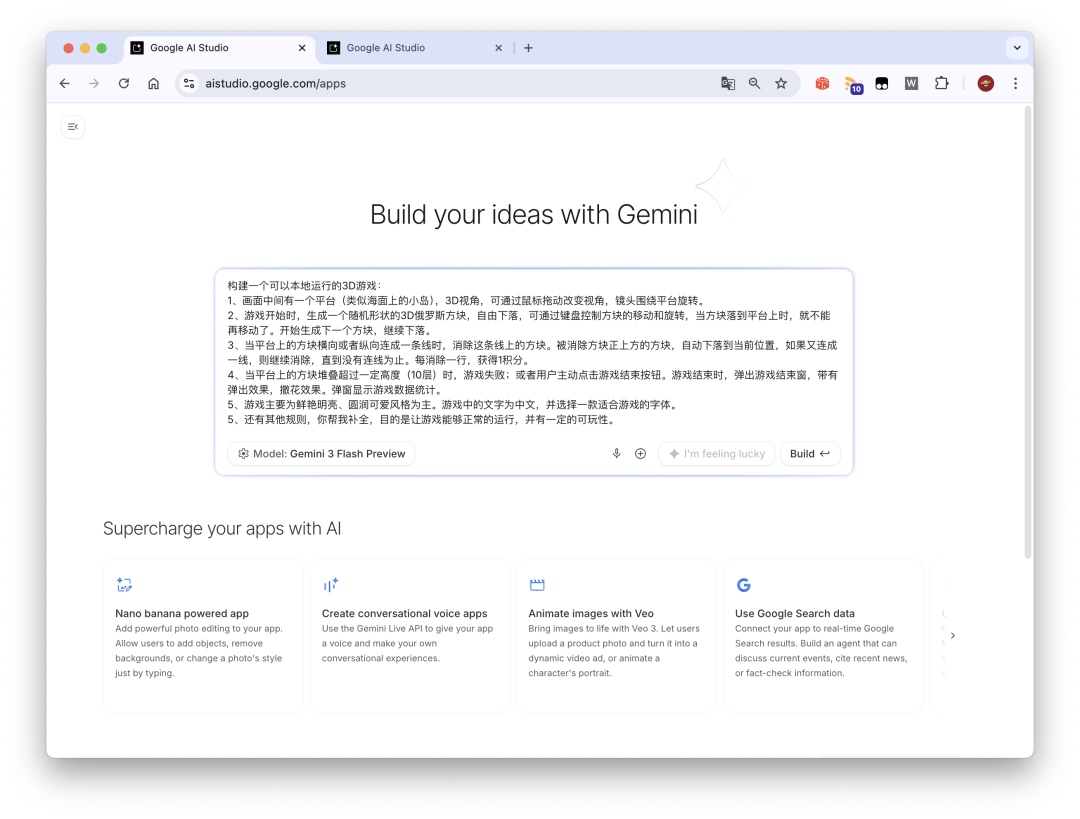The height and width of the screenshot is (819, 1080).
Task: Open the black mask extension icon
Action: click(x=882, y=83)
